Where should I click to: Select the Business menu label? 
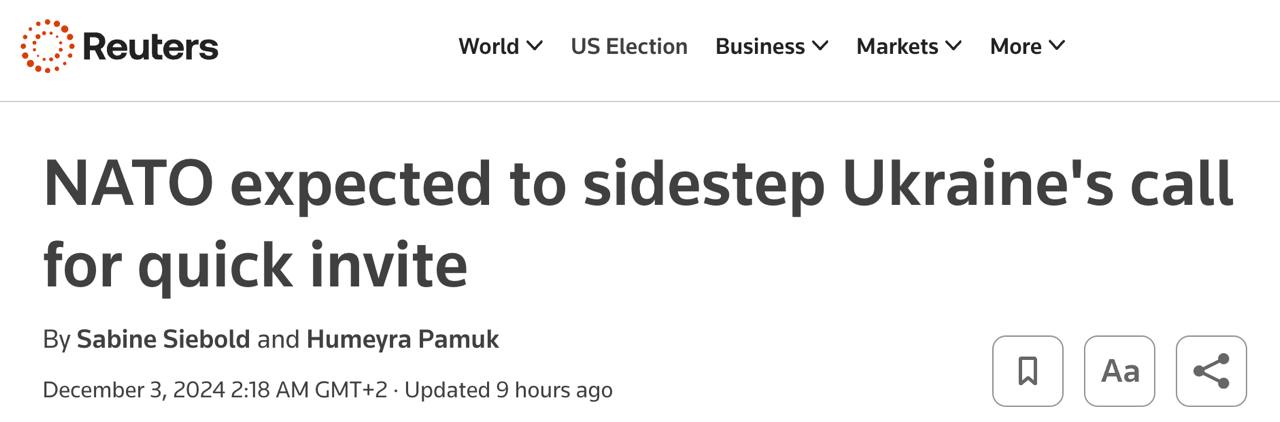[x=760, y=46]
